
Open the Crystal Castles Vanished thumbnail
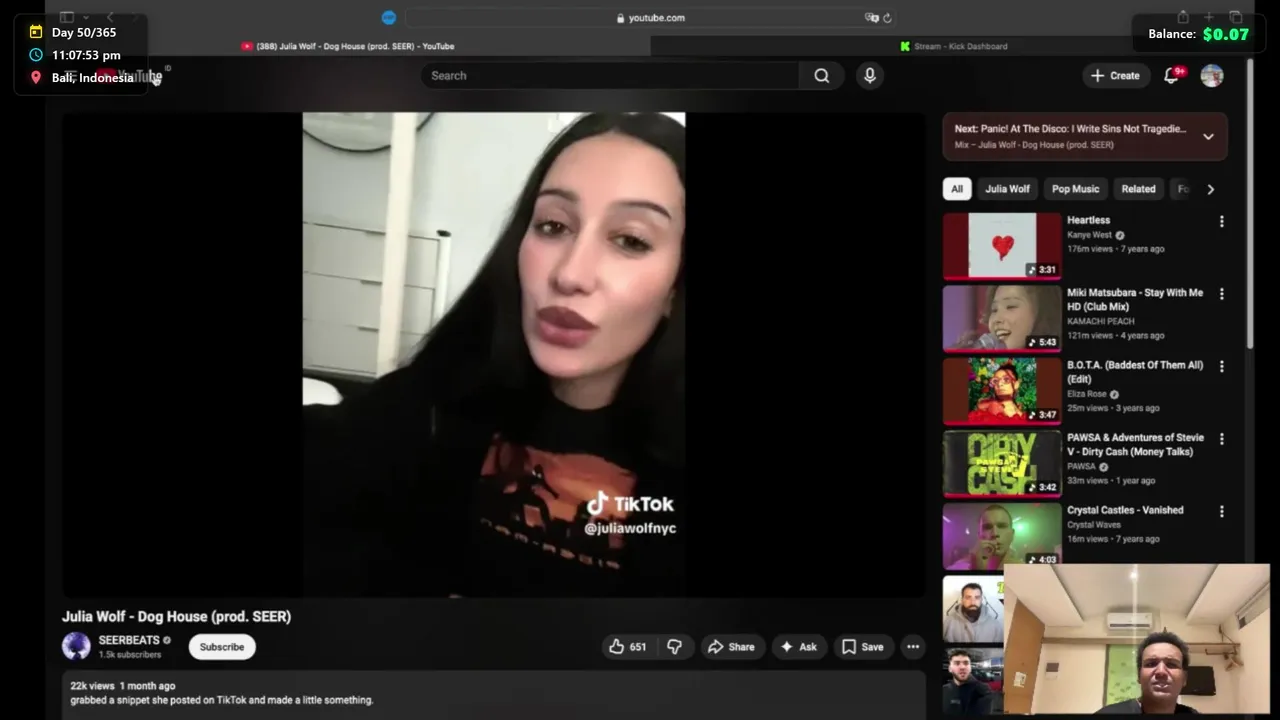(1002, 536)
